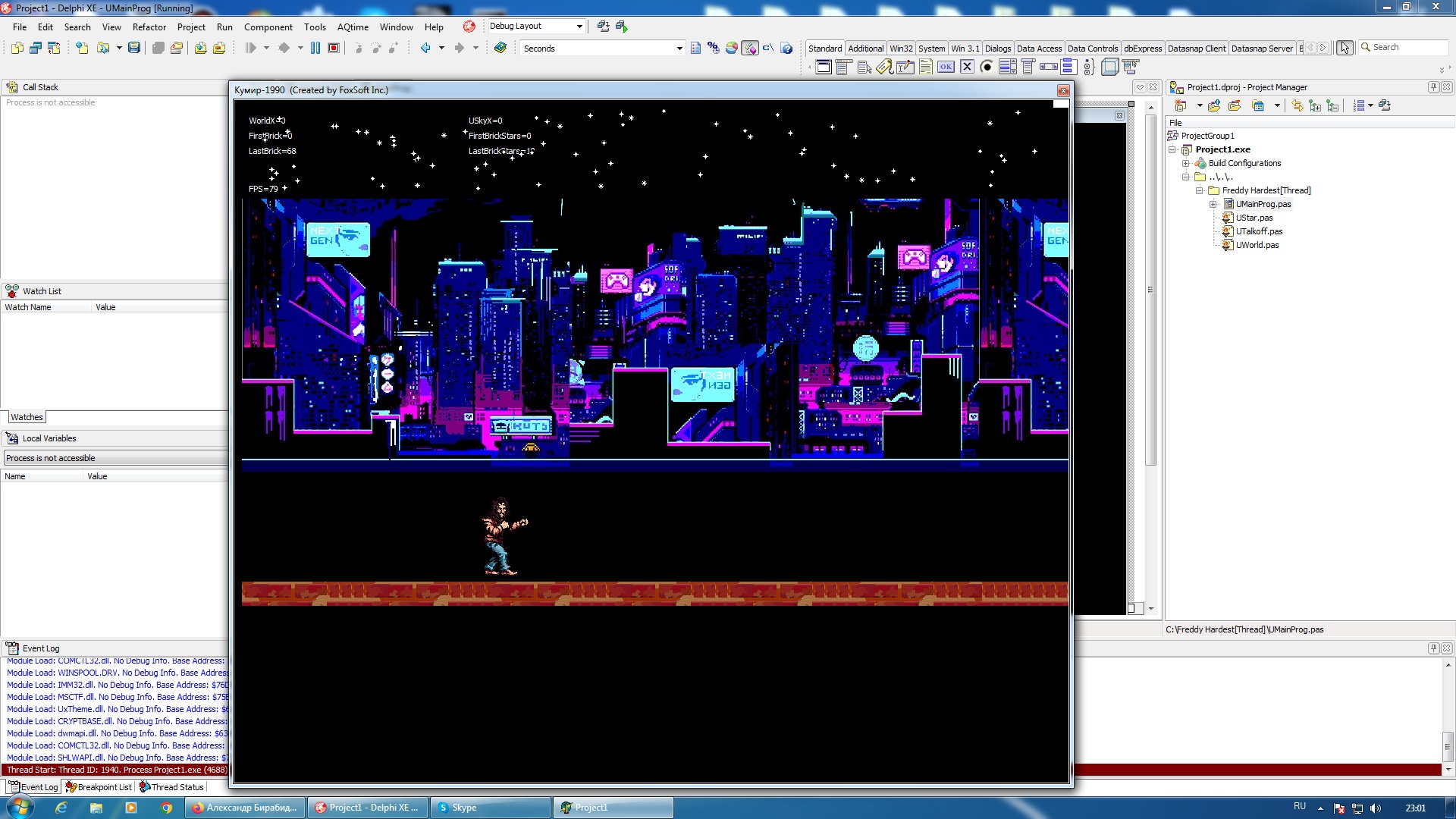The width and height of the screenshot is (1456, 819).
Task: Switch to the Thread Status tab
Action: point(171,787)
